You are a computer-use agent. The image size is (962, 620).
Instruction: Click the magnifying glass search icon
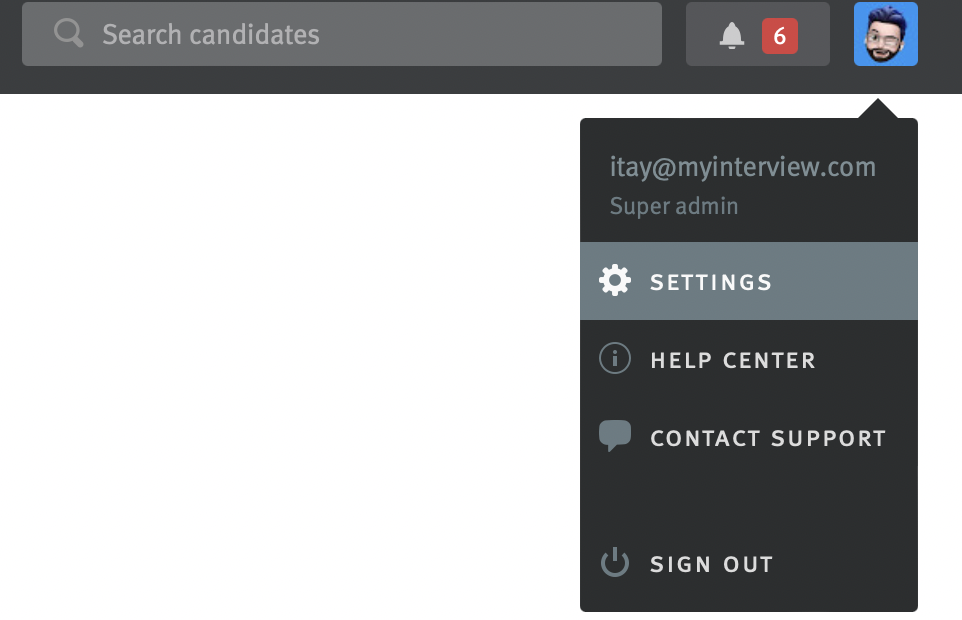click(x=68, y=34)
